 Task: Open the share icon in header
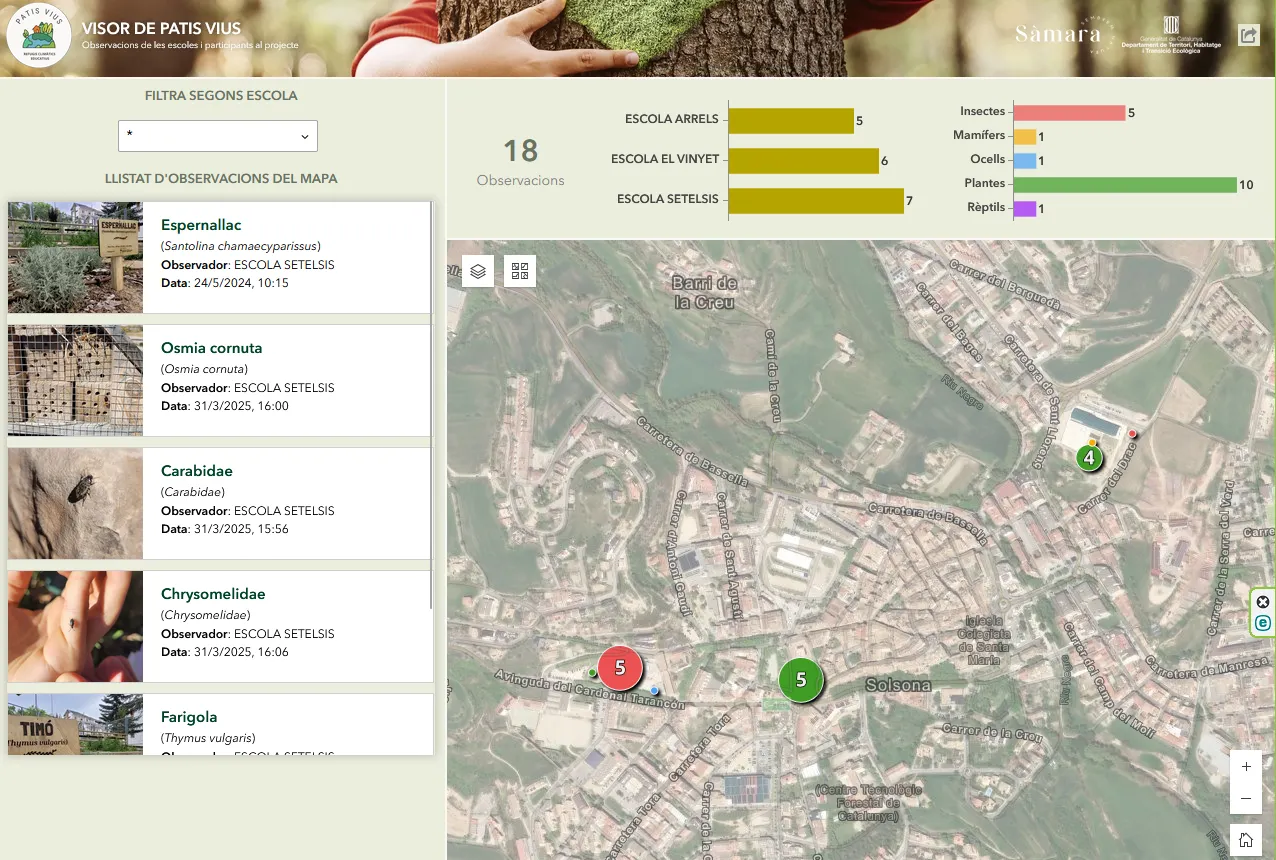pyautogui.click(x=1248, y=35)
